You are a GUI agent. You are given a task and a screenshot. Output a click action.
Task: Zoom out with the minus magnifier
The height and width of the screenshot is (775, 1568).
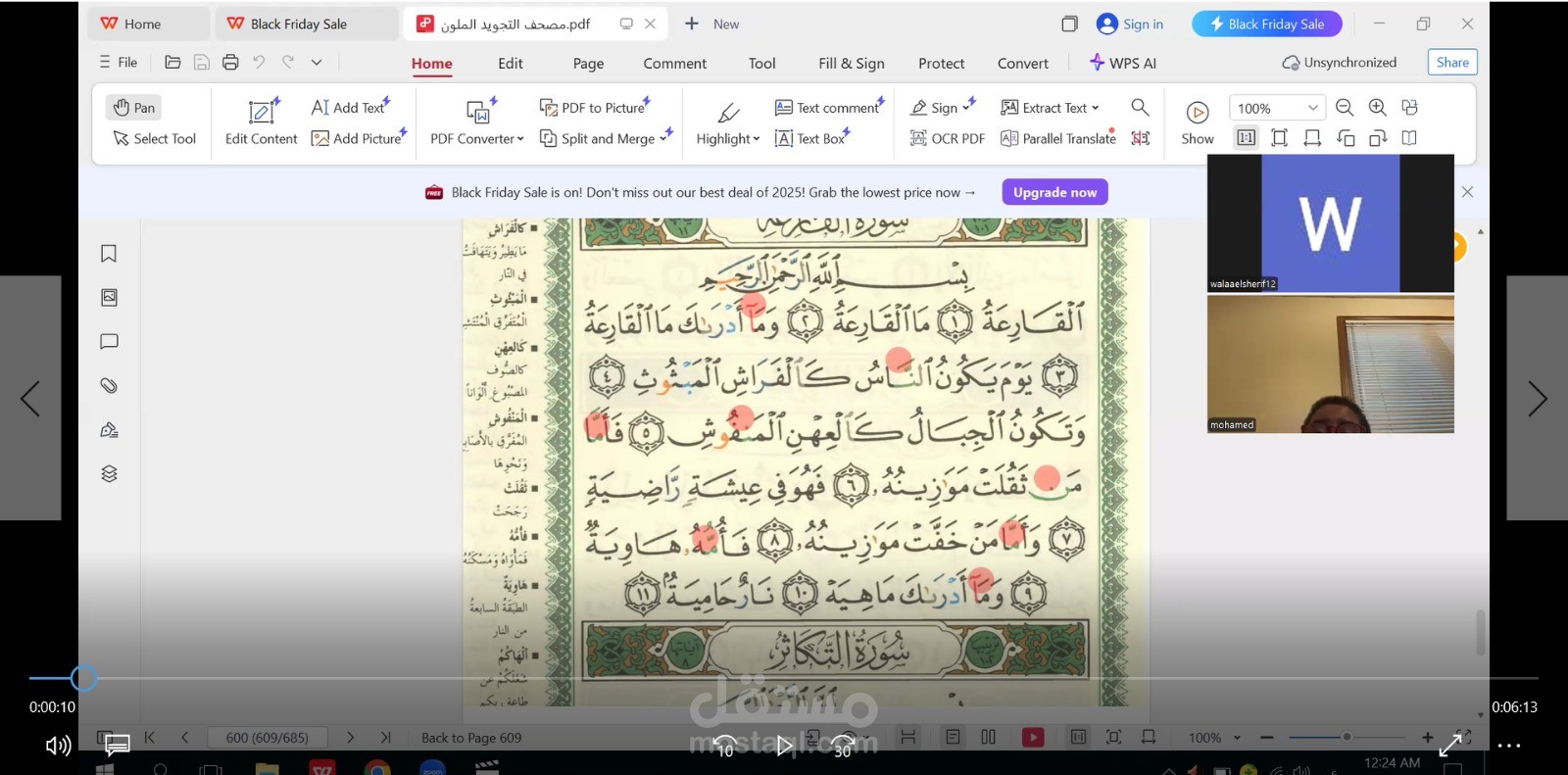point(1345,108)
